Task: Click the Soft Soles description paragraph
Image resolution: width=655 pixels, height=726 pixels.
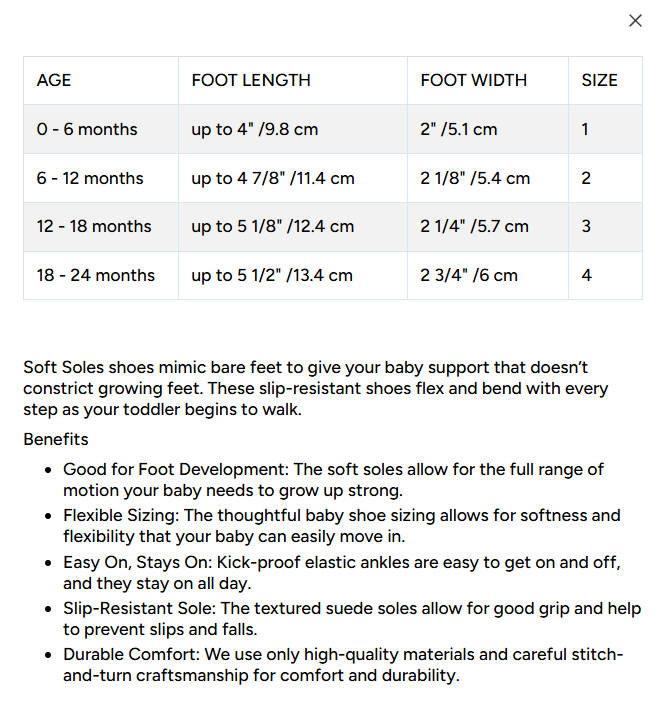Action: [x=316, y=388]
